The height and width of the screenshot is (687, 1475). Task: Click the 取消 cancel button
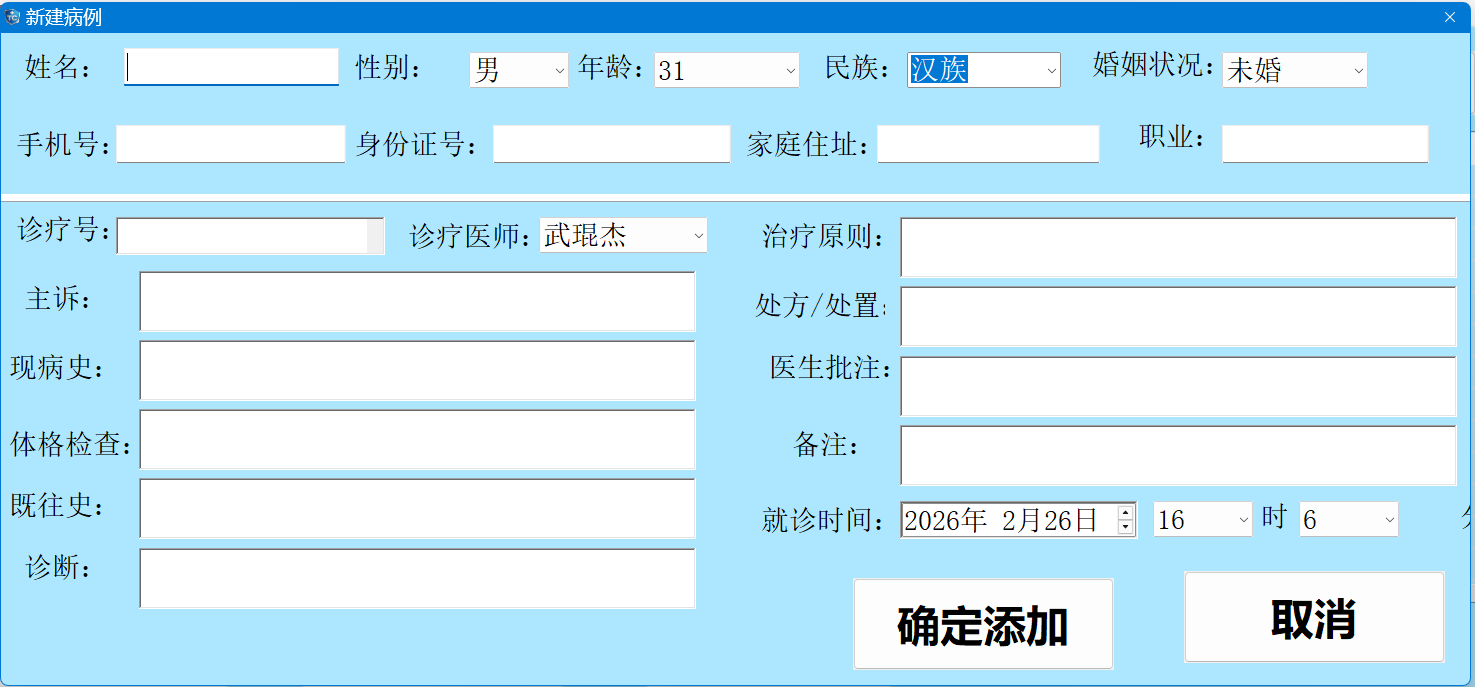click(x=1313, y=619)
